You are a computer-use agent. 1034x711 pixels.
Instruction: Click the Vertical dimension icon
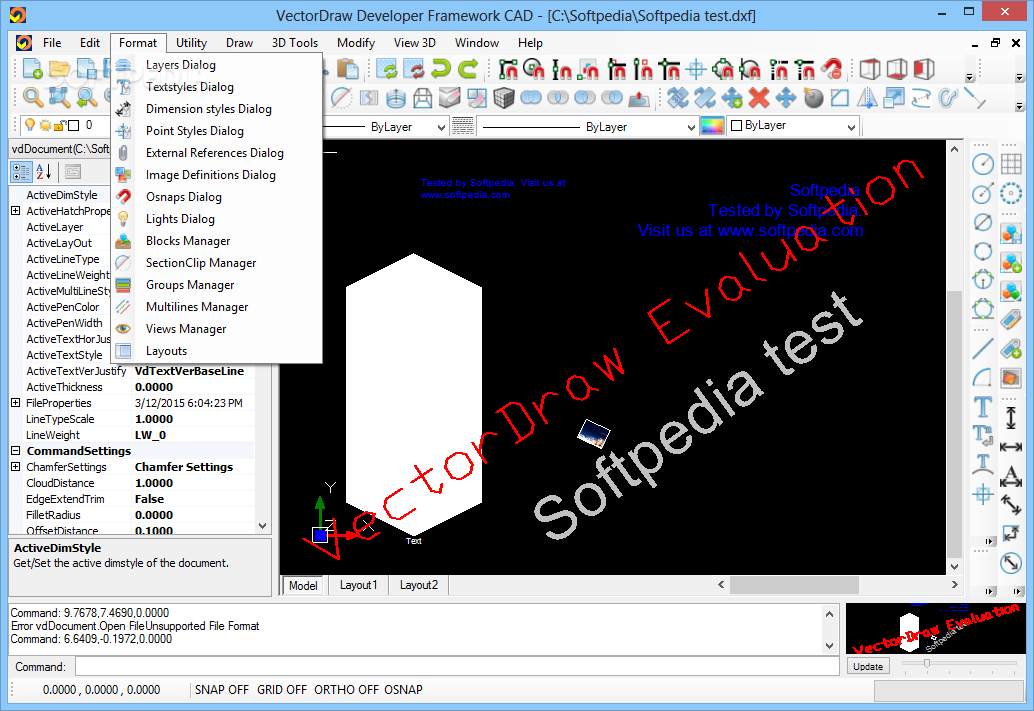(x=1011, y=417)
